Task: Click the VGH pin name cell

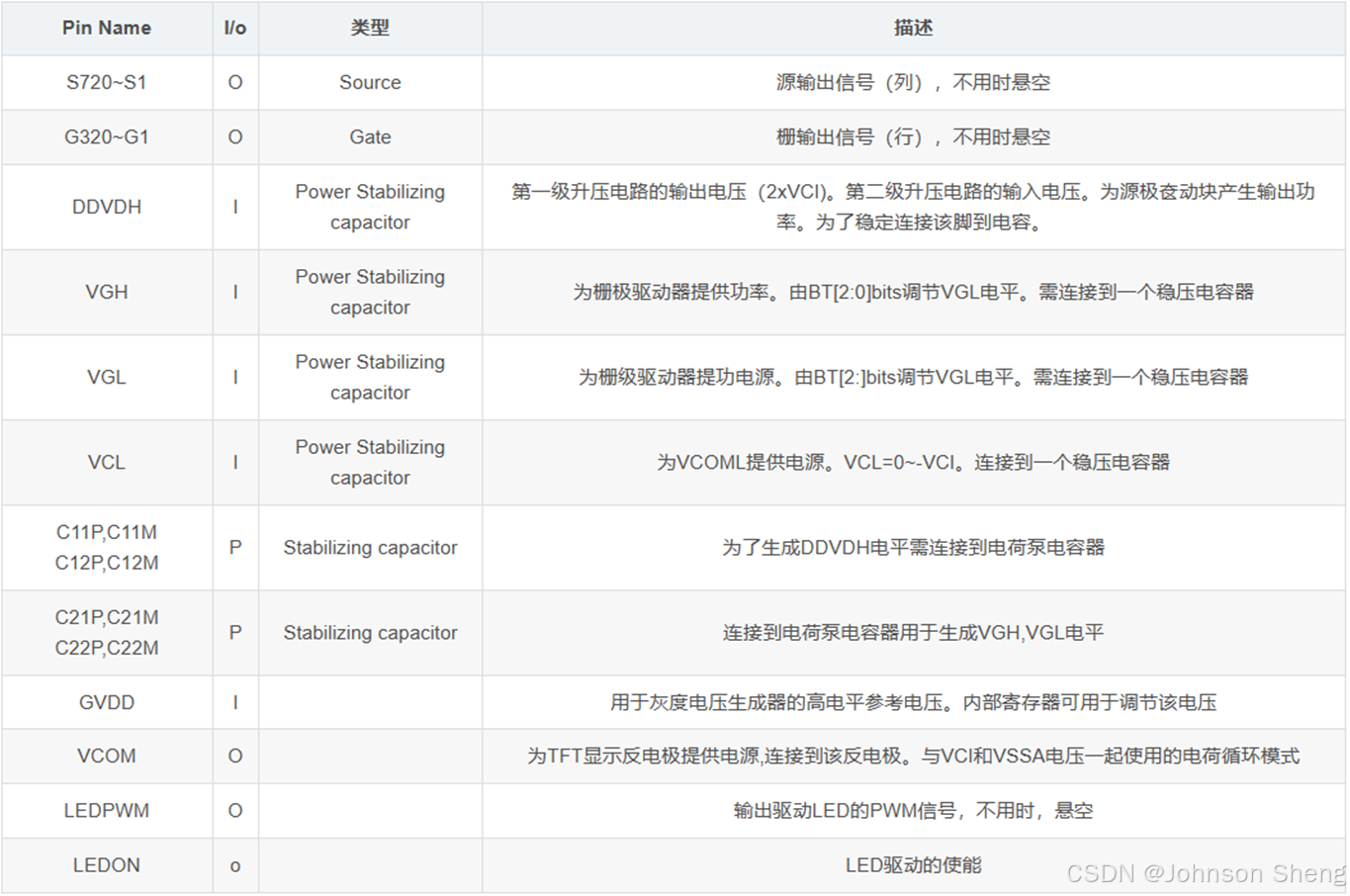Action: click(106, 292)
